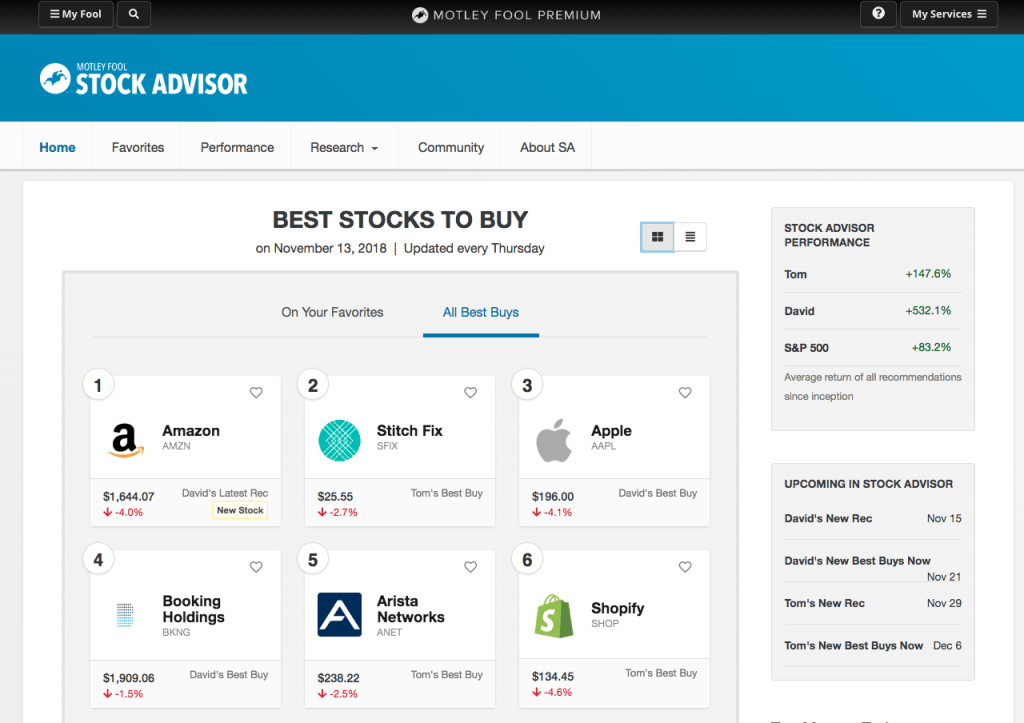Click the Motley Fool Premium logo
The image size is (1024, 723).
coord(505,14)
